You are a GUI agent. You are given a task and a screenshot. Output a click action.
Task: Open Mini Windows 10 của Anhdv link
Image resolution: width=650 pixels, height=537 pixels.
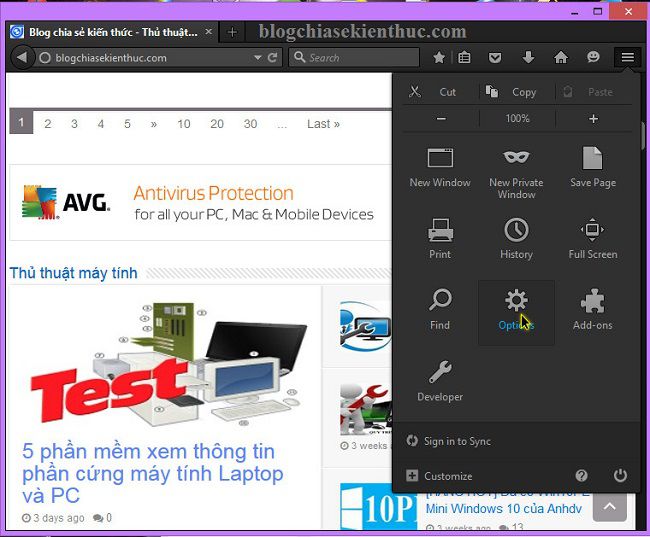click(504, 508)
